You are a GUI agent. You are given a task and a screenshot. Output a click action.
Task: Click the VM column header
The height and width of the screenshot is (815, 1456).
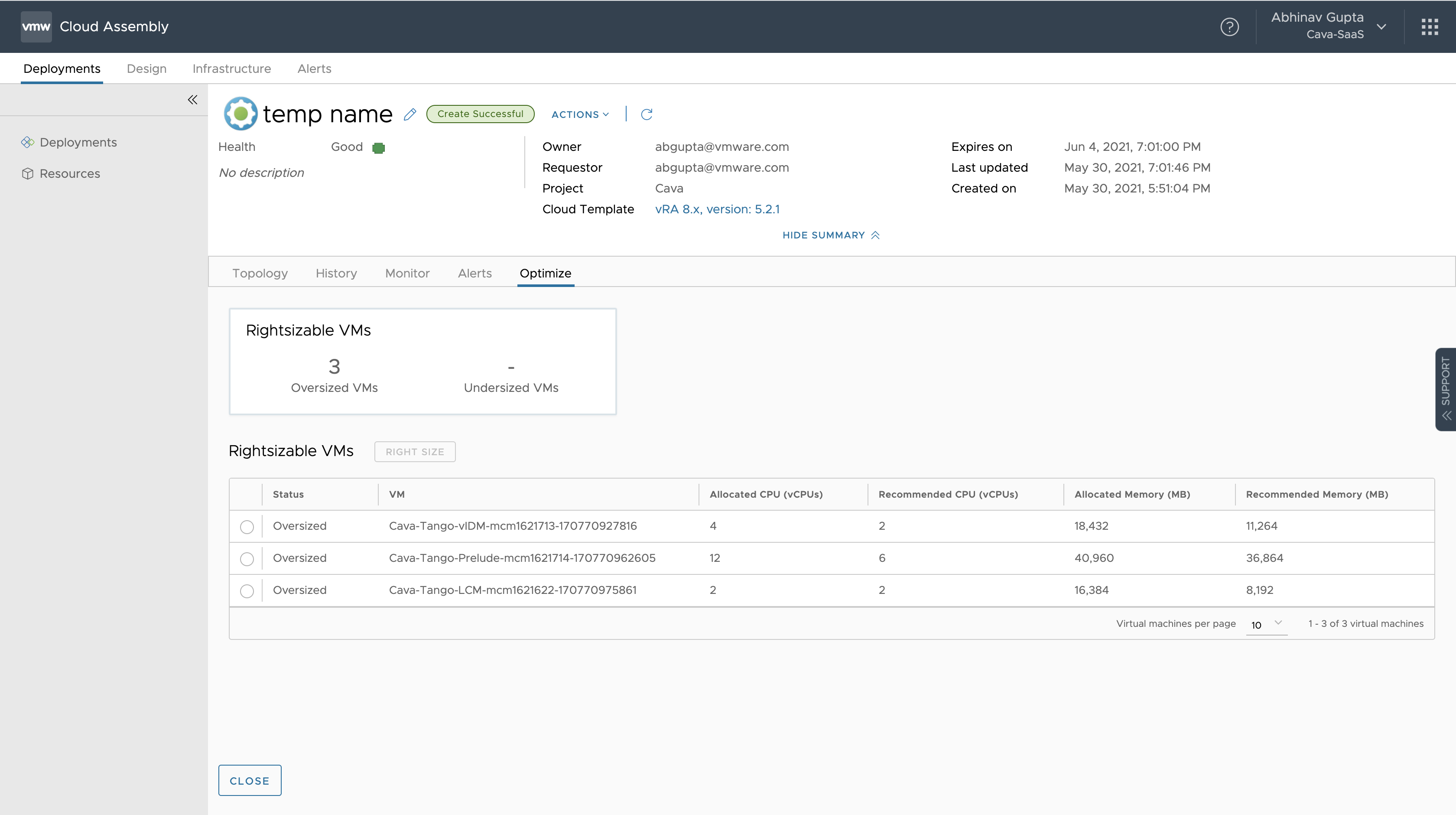397,494
